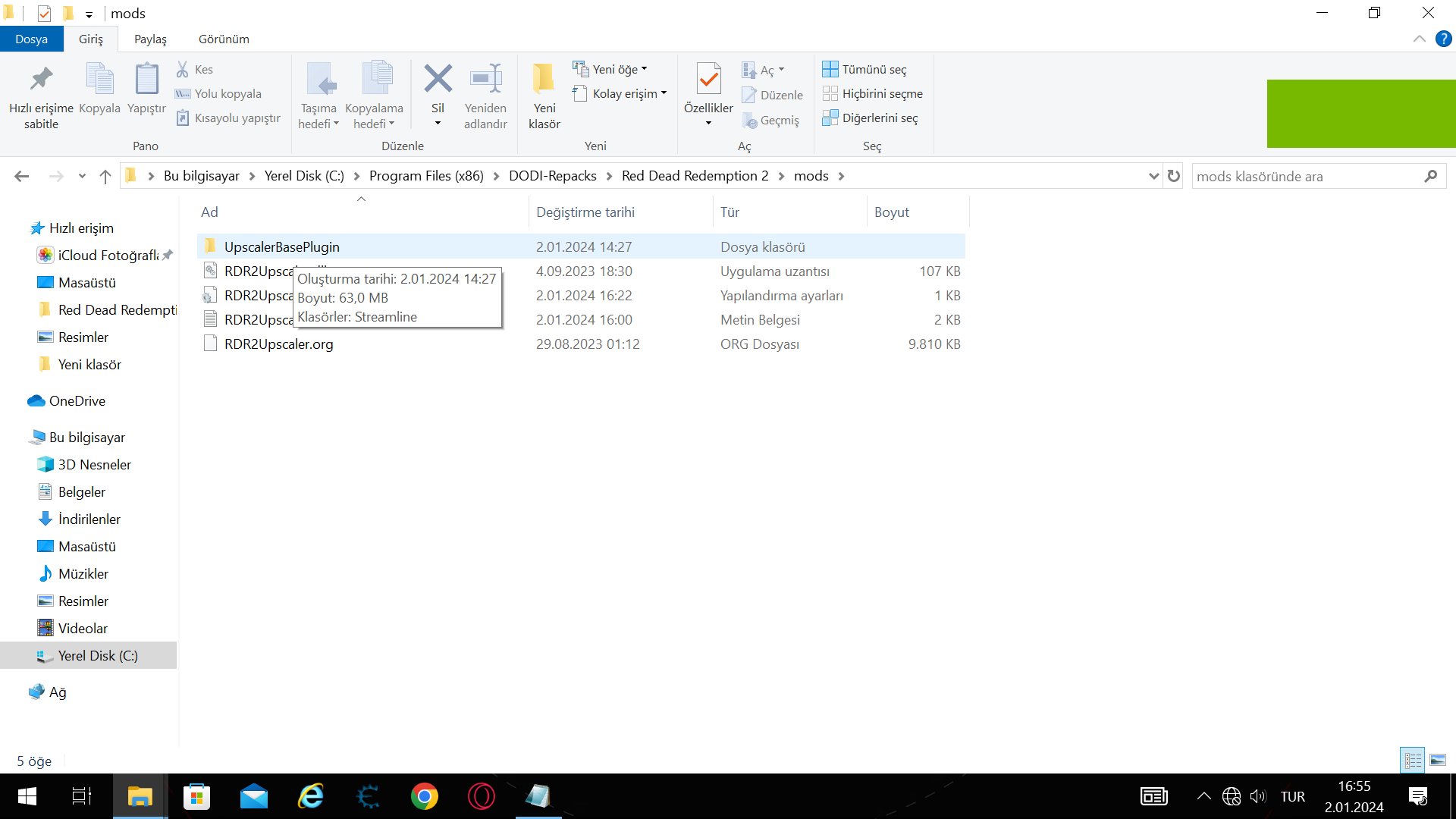Select İndirilenler in the navigation pane
Viewport: 1456px width, 819px height.
coord(89,519)
